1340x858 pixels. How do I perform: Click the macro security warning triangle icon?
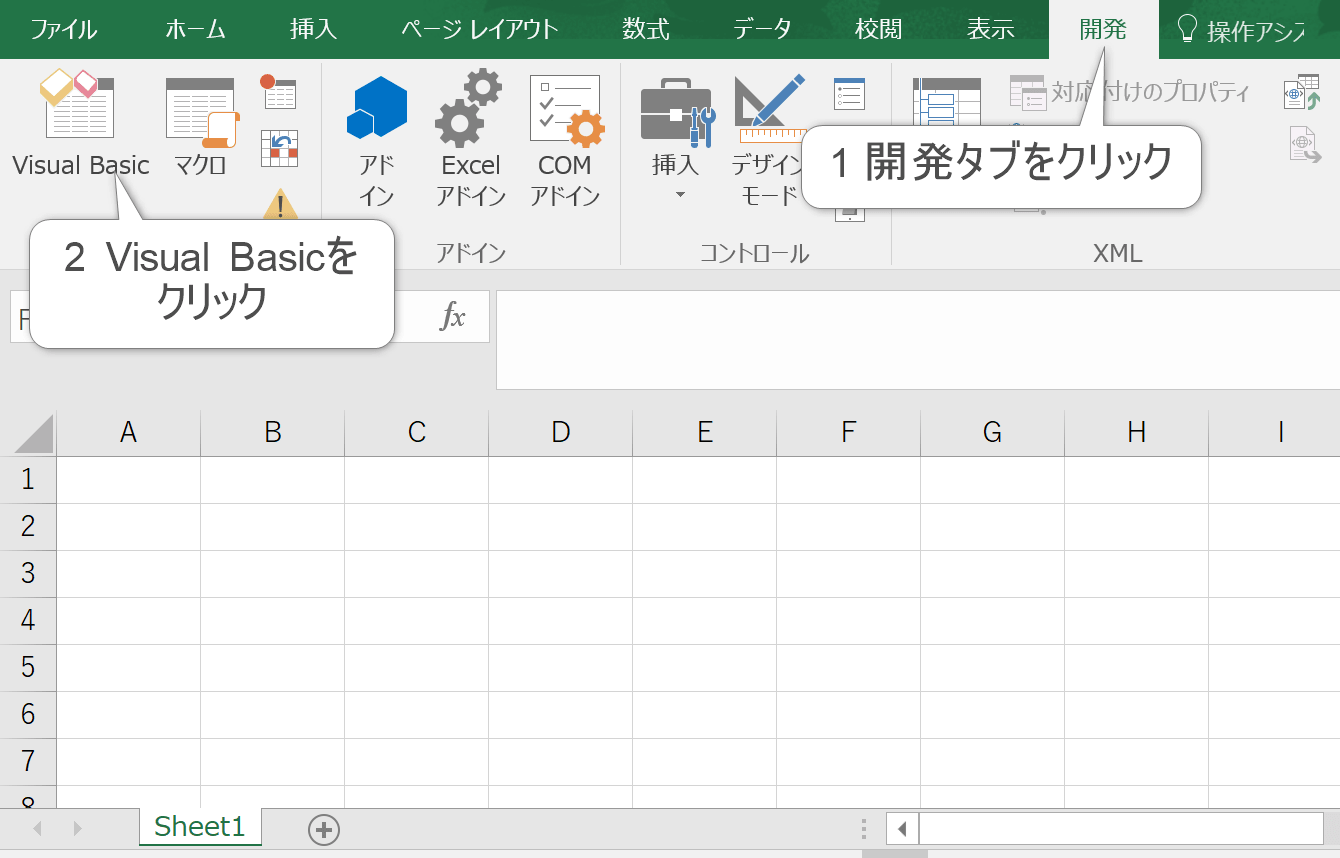(x=280, y=204)
